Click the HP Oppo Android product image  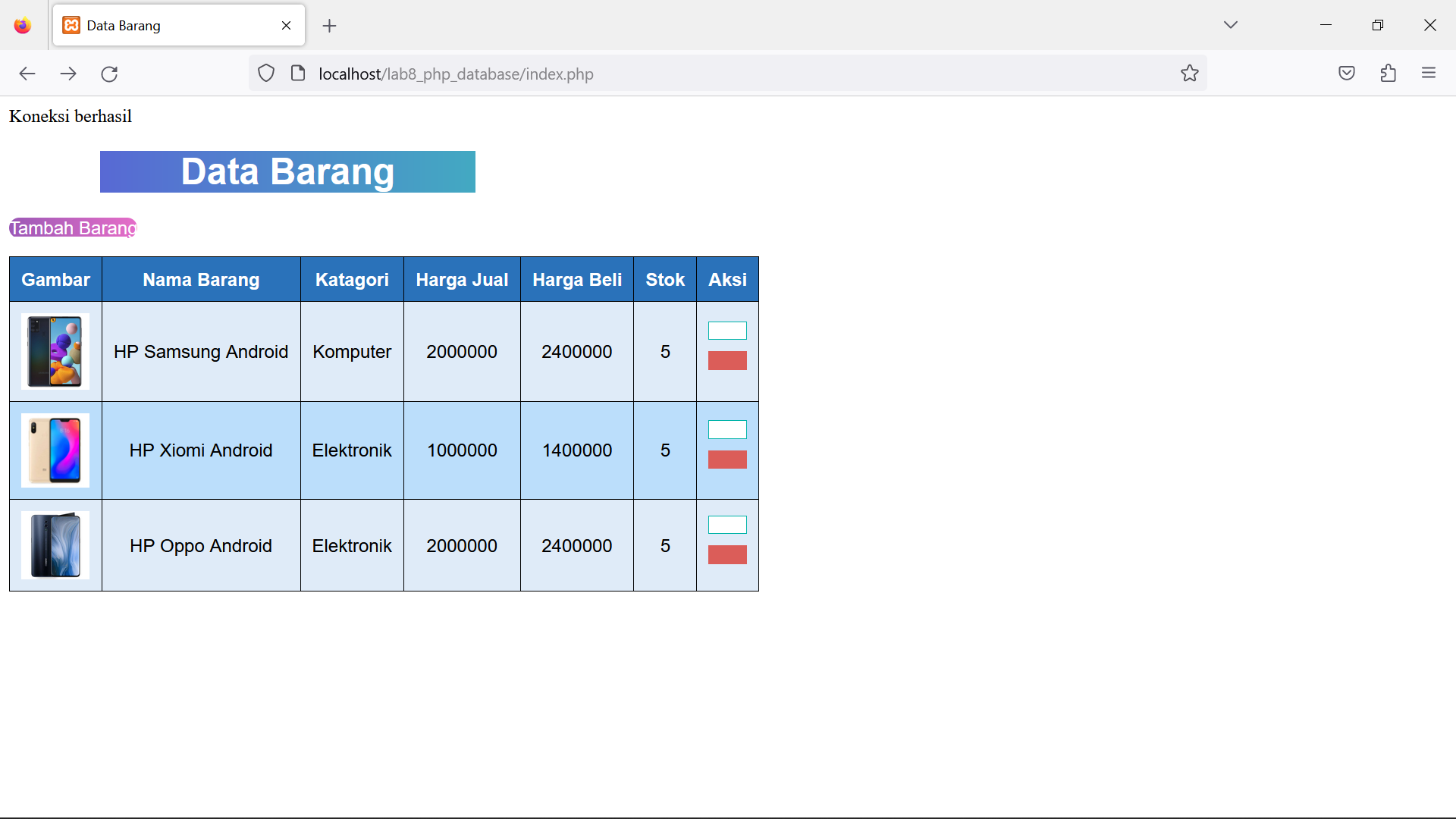pos(55,545)
